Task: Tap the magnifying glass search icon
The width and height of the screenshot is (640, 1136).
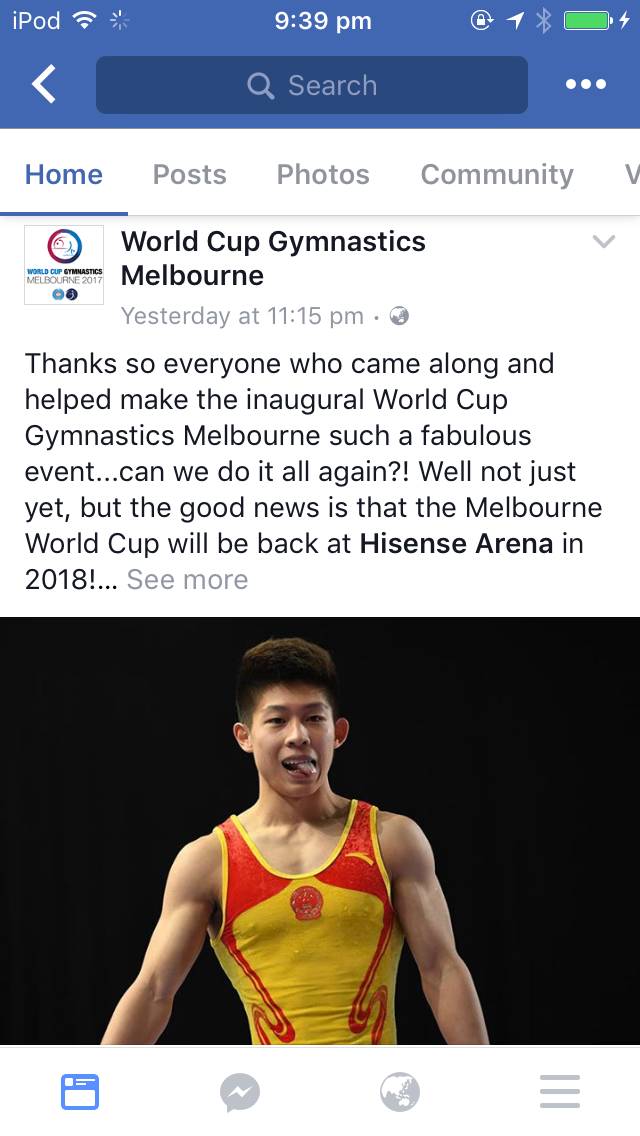Action: [x=261, y=85]
